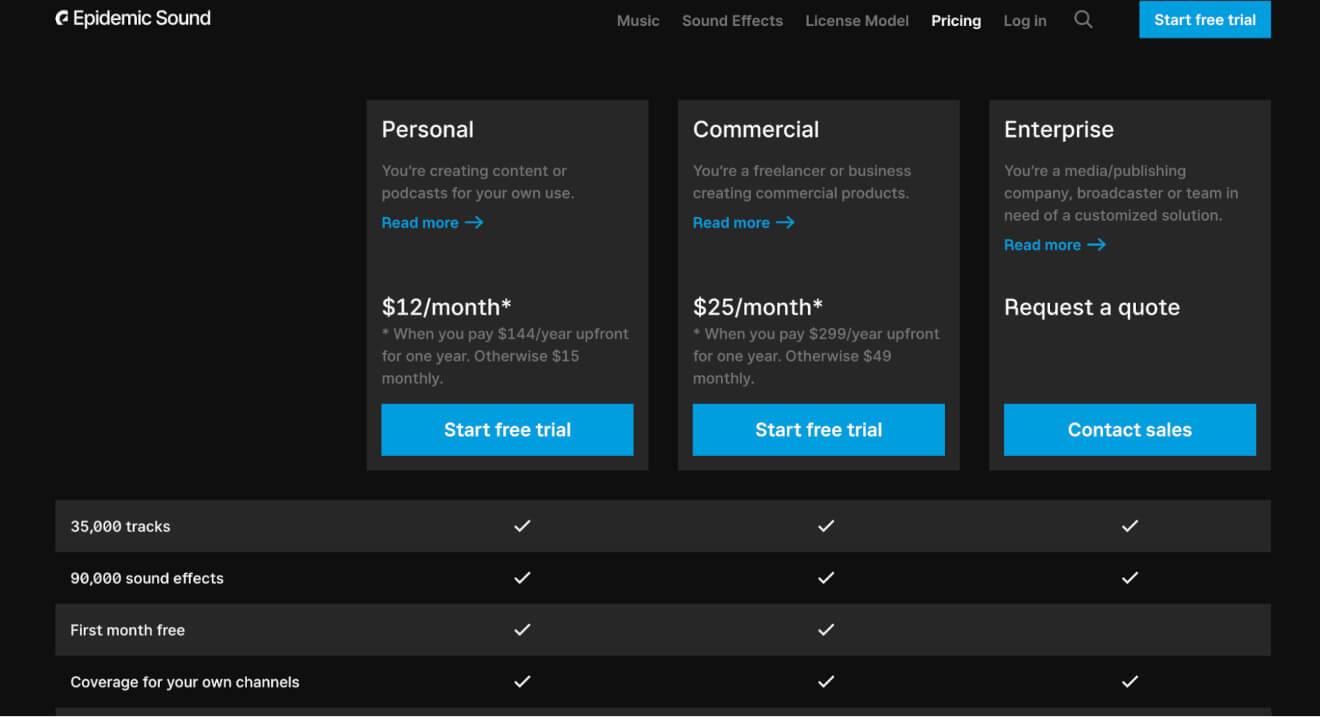Click the $144/year upfront note
Image resolution: width=1320 pixels, height=717 pixels.
(505, 356)
